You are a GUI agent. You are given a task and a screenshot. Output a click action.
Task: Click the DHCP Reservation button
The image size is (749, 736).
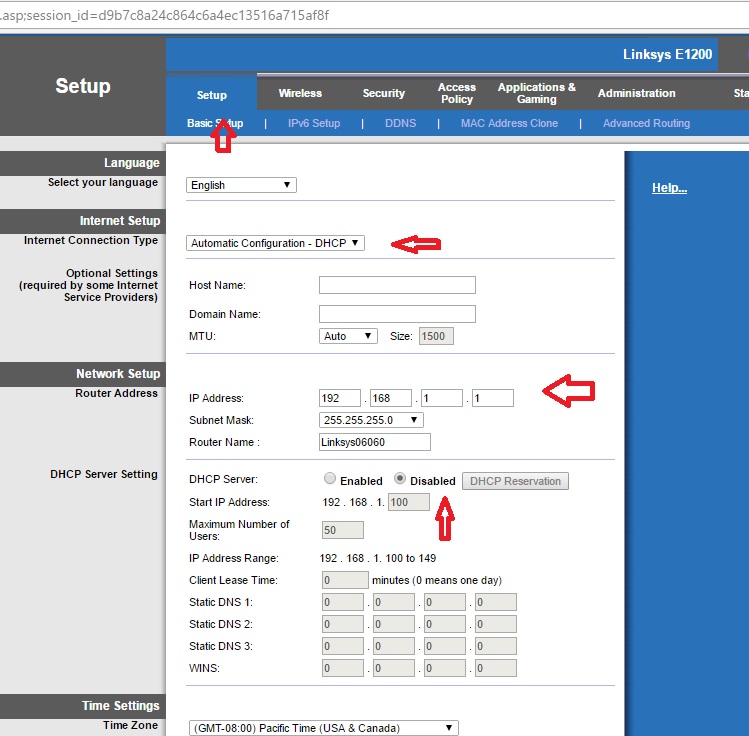(x=515, y=481)
